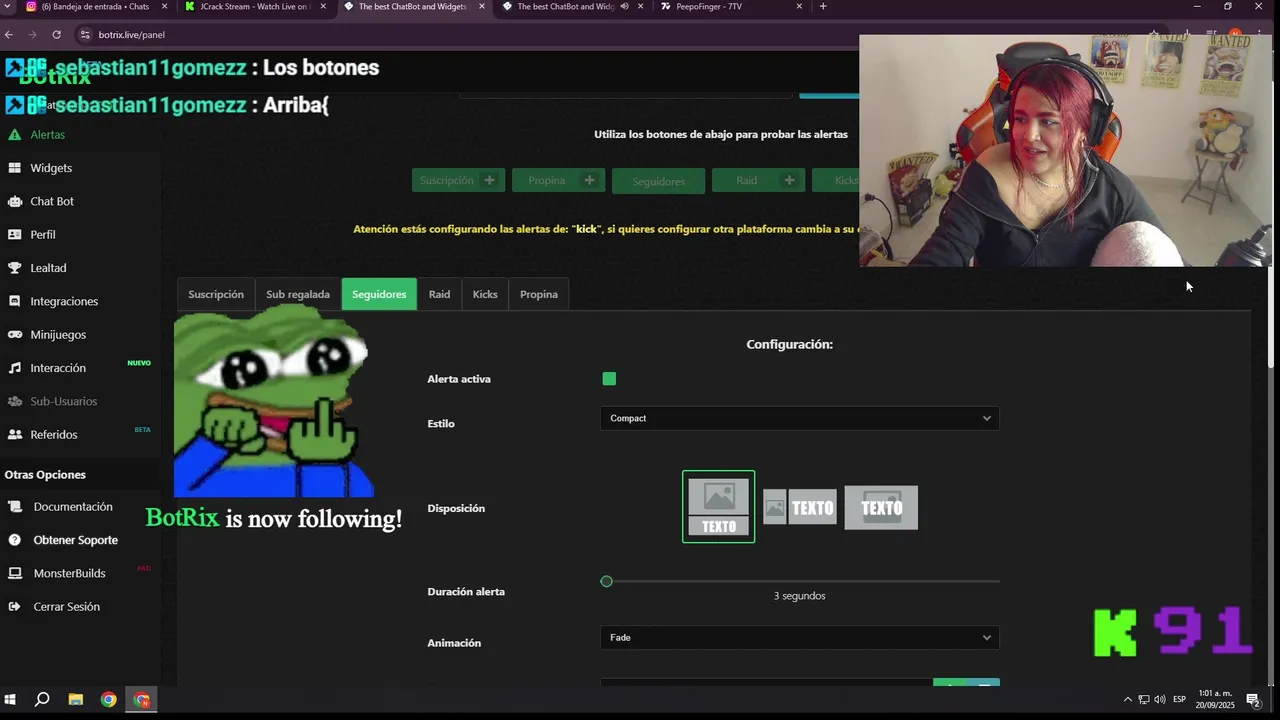Switch to the Kicks alert tab
The height and width of the screenshot is (720, 1280).
click(x=485, y=294)
